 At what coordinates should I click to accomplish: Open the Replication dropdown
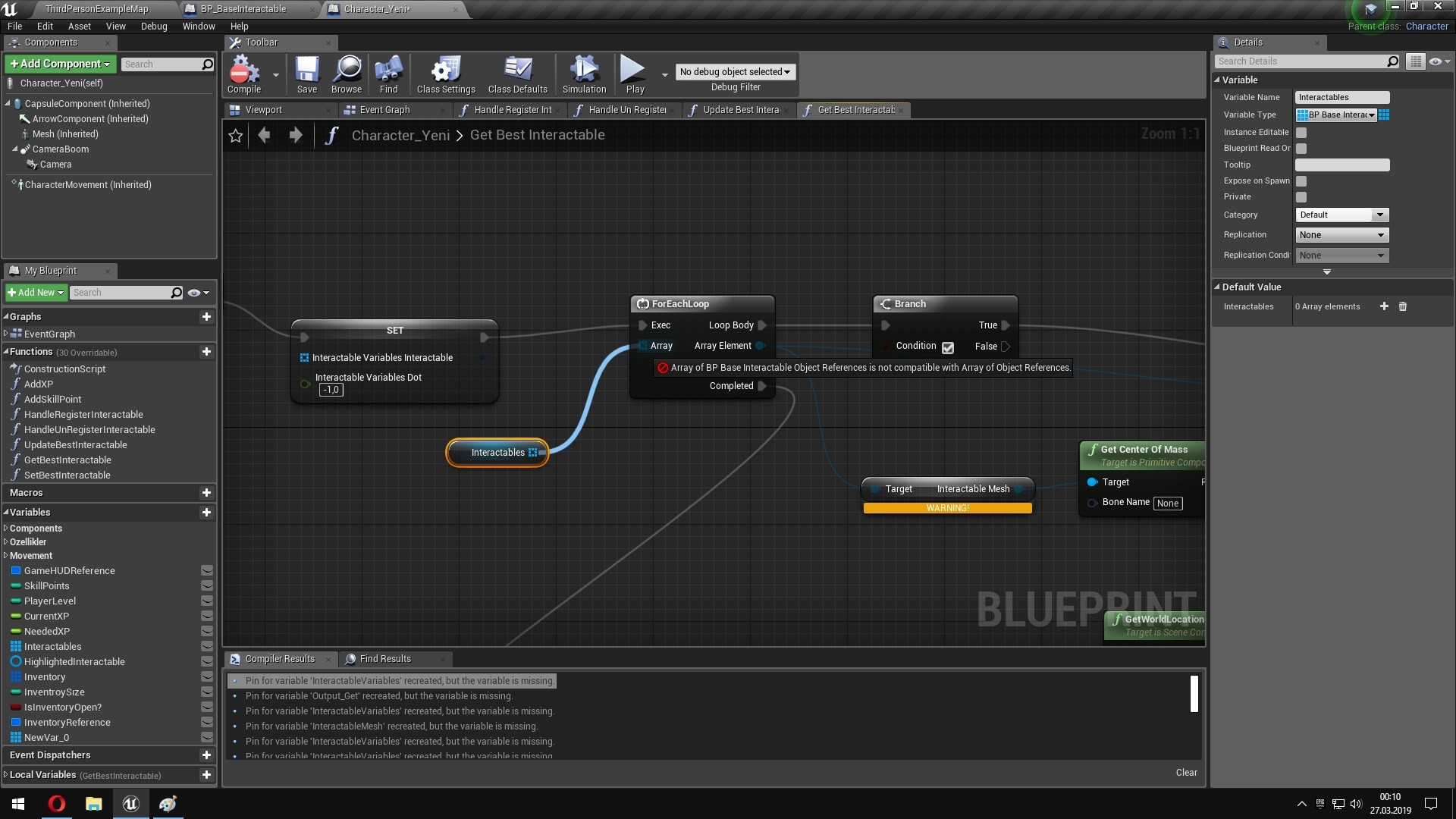1342,235
